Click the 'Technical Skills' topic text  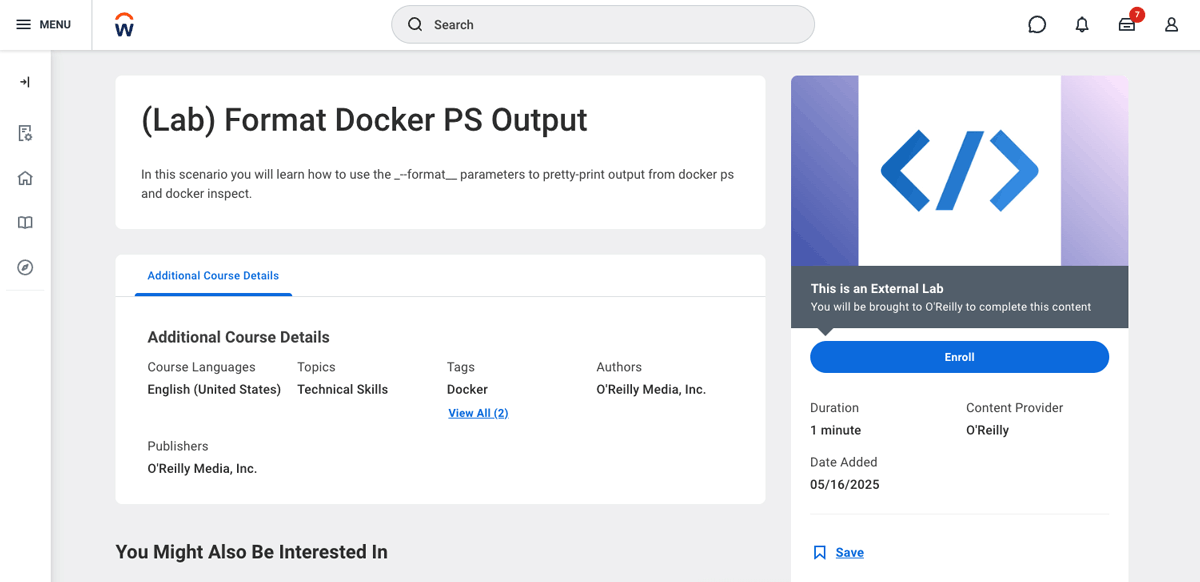tap(342, 389)
